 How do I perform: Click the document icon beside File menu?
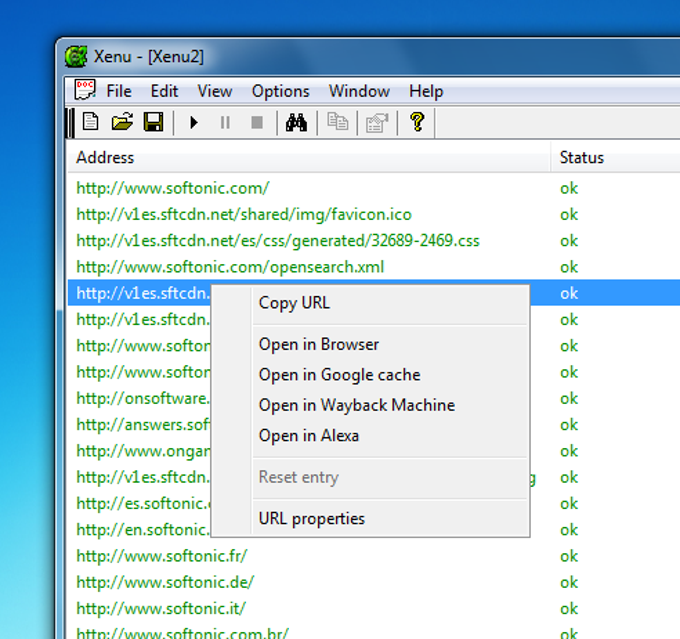(85, 90)
